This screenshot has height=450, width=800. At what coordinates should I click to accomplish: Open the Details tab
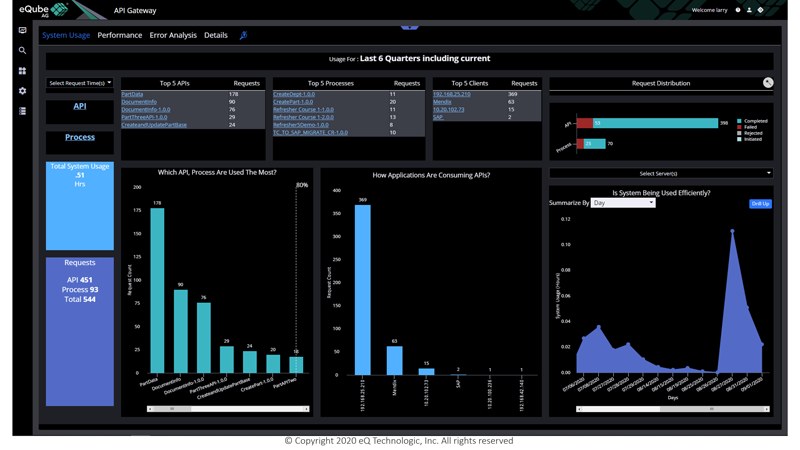216,35
